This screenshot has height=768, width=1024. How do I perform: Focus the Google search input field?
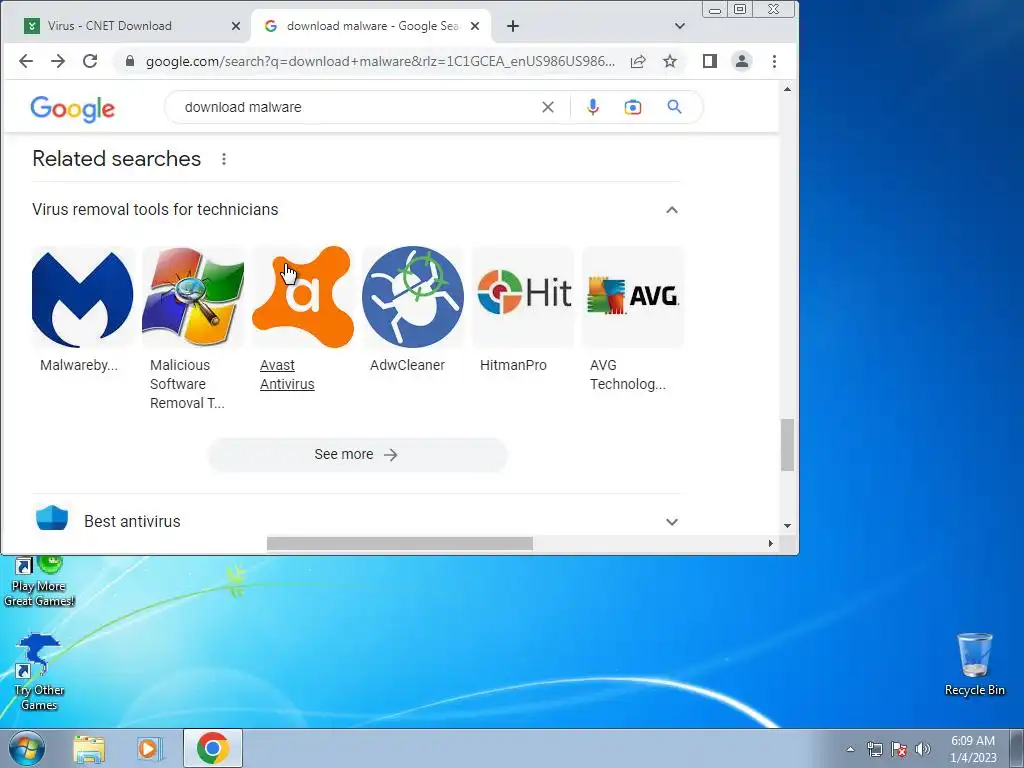(356, 107)
